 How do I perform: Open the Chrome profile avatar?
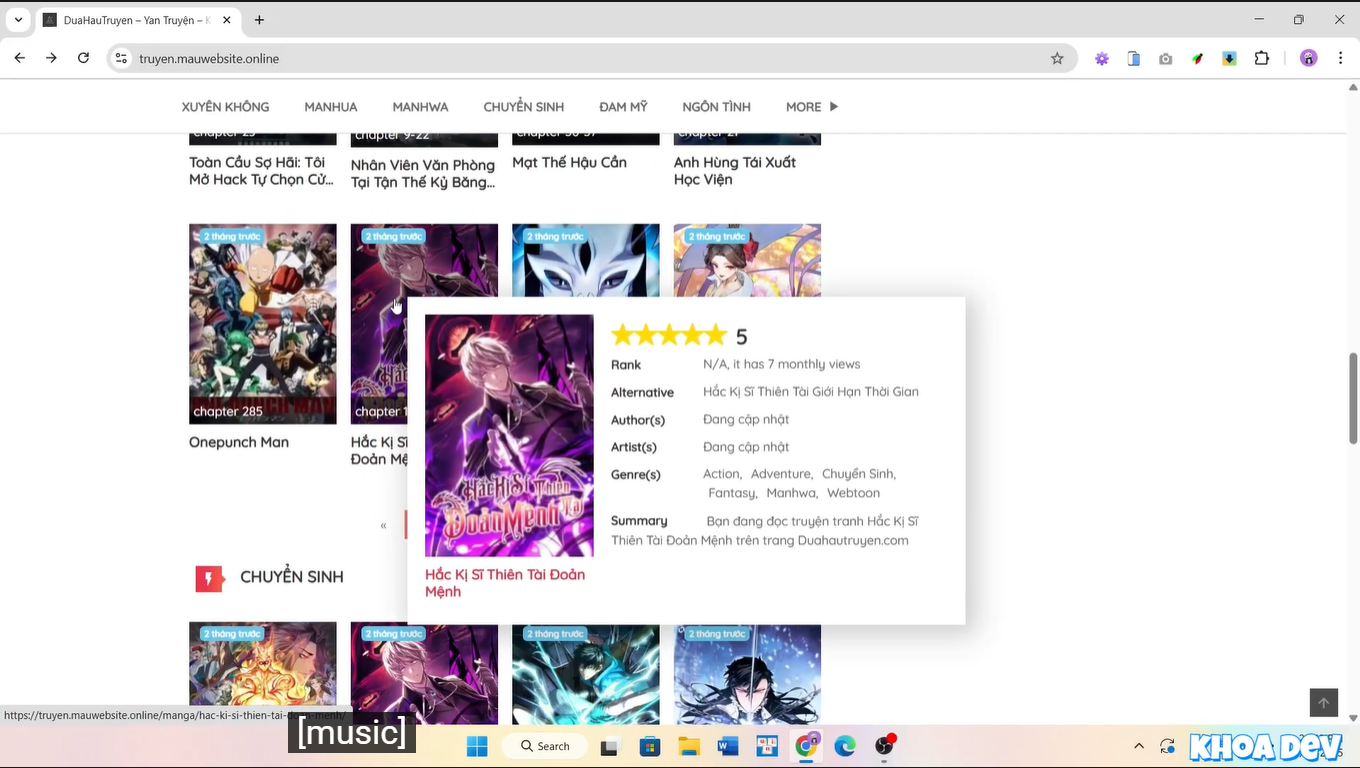pyautogui.click(x=1309, y=58)
